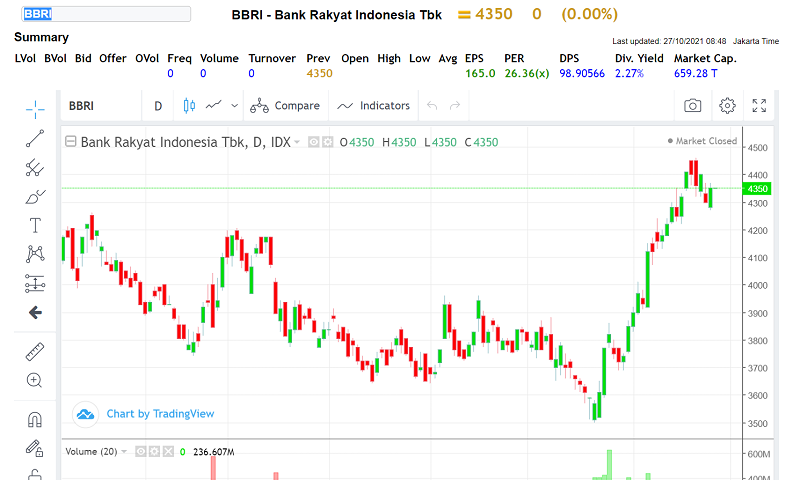Viewport: 800px width, 480px height.
Task: Activate the zoom in tool
Action: (35, 380)
